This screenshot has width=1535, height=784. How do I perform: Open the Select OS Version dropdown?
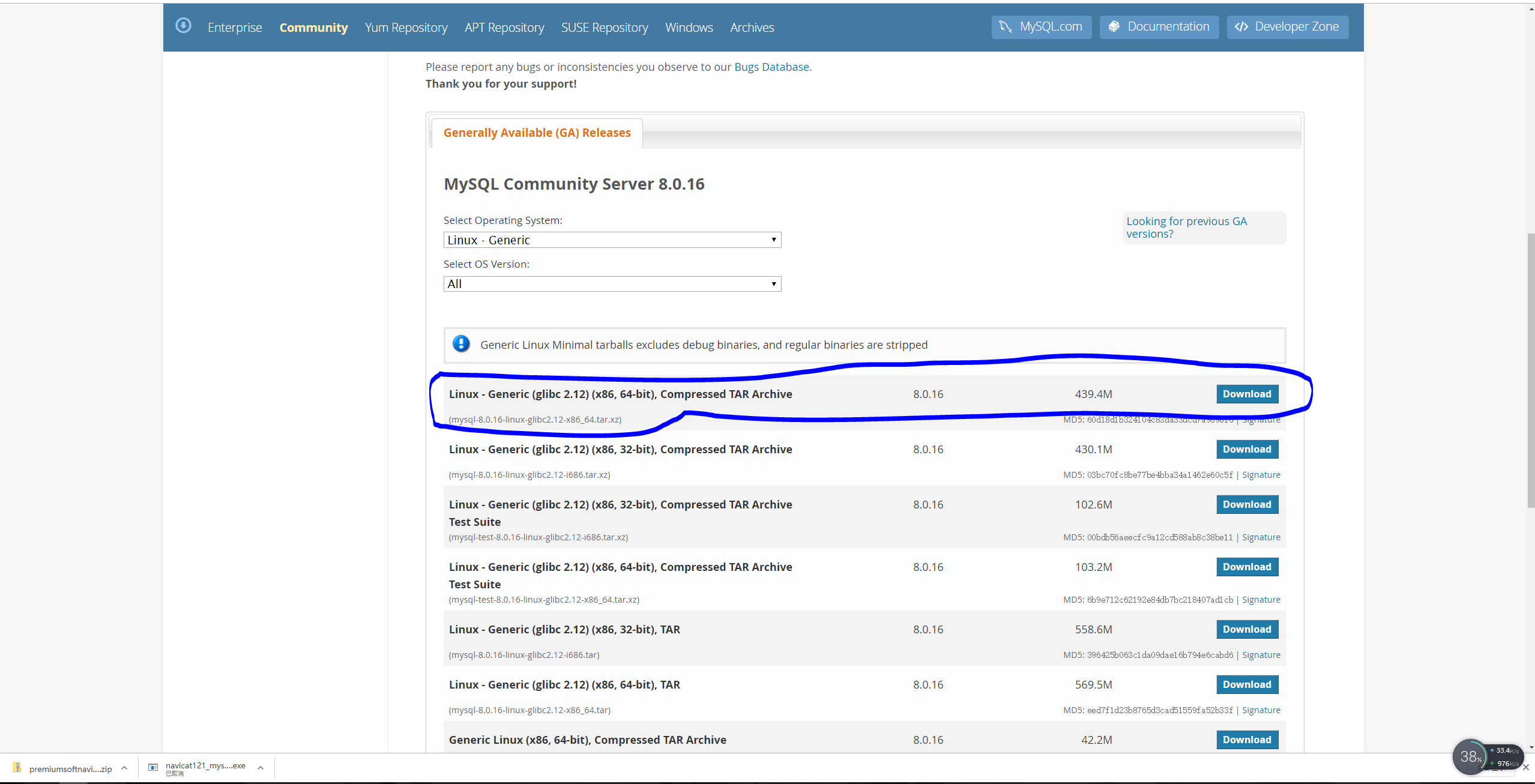click(612, 284)
